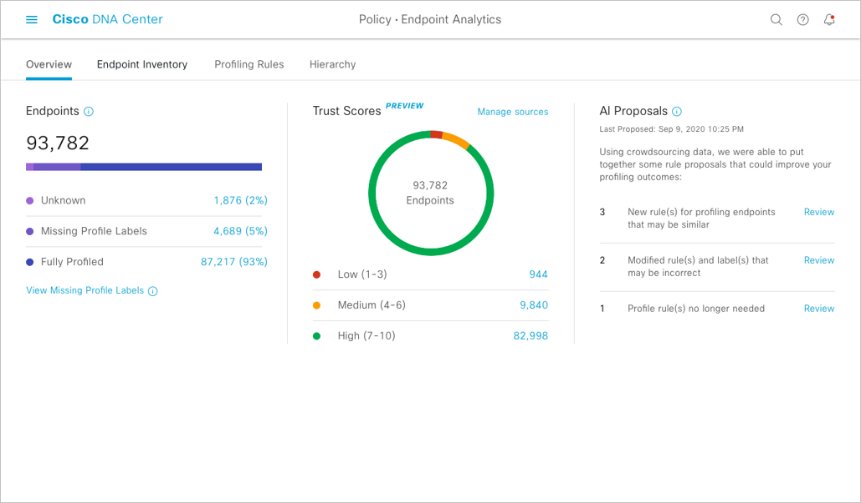This screenshot has width=861, height=503.
Task: Review profile rules no longer needed
Action: coord(819,308)
